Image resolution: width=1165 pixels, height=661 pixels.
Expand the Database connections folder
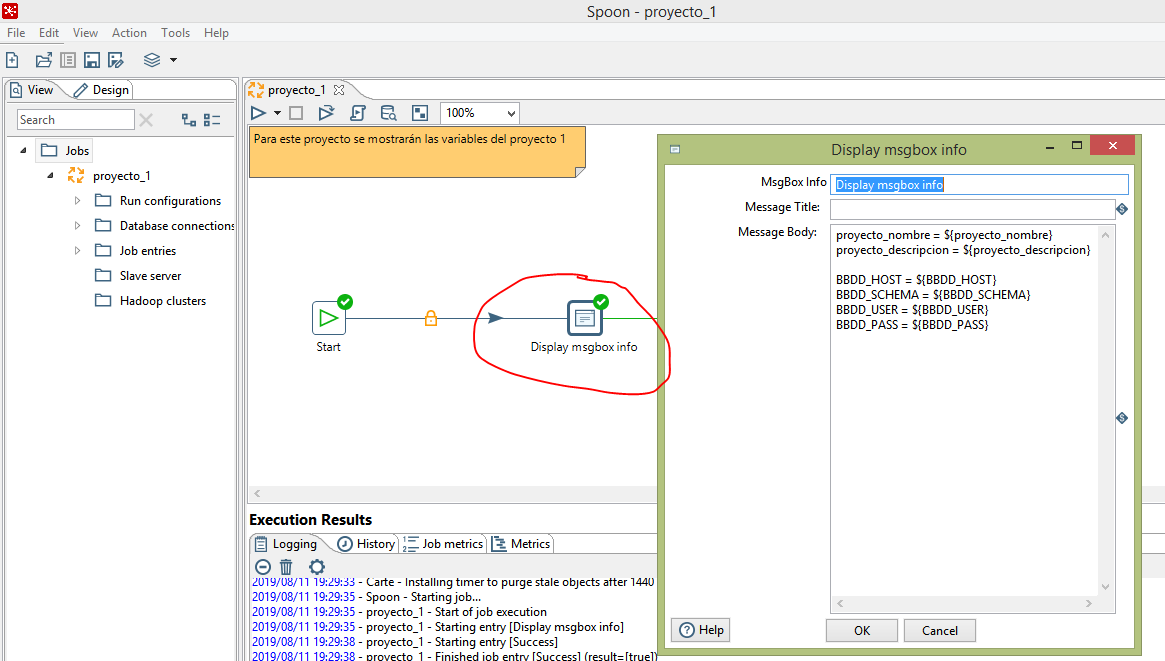click(77, 226)
